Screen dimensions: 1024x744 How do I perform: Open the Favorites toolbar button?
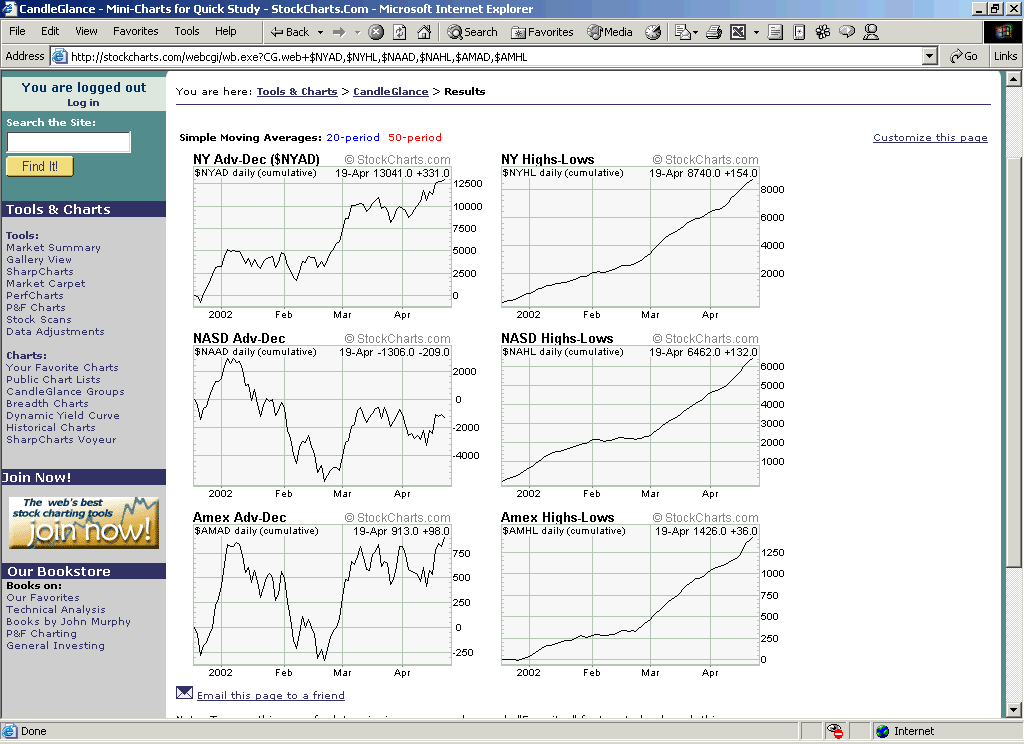[x=542, y=32]
